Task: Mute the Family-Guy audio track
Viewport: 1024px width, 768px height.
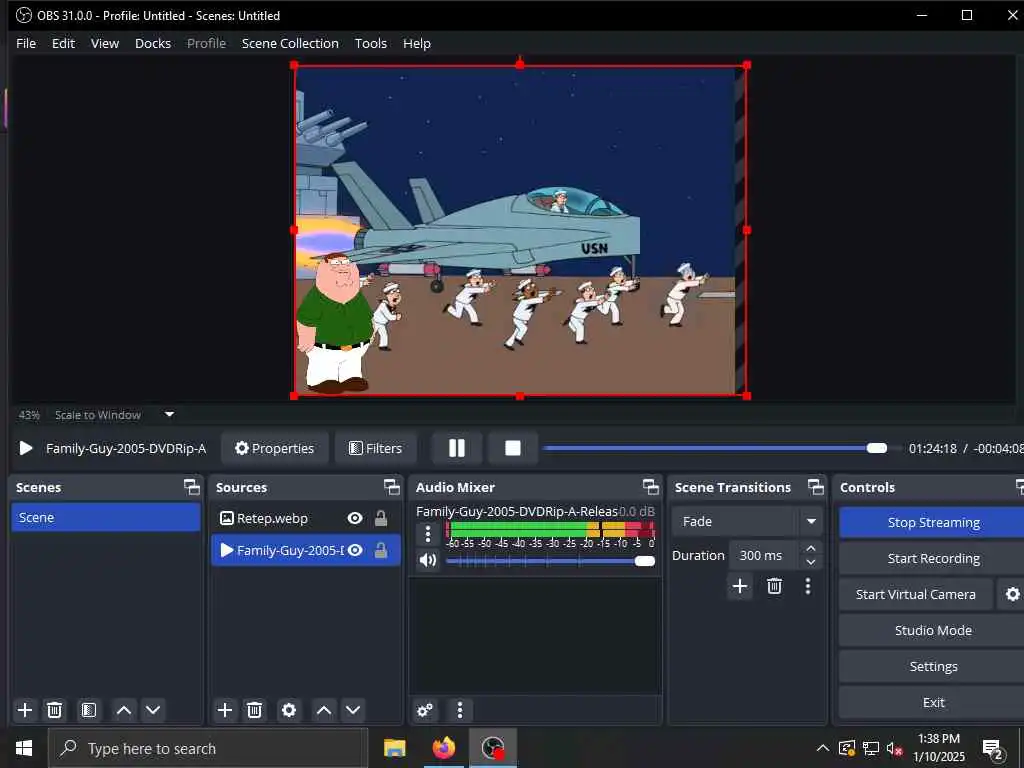Action: [428, 560]
